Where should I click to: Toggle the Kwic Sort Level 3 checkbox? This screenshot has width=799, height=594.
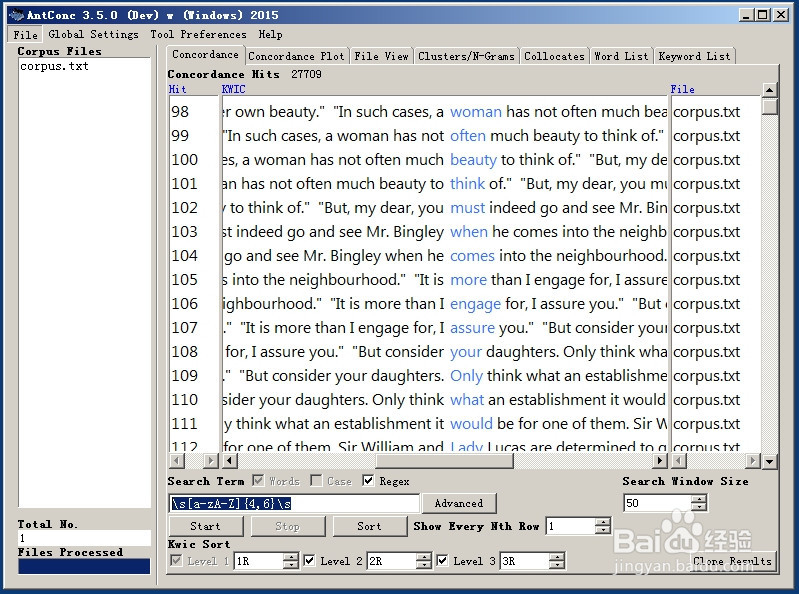coord(442,560)
